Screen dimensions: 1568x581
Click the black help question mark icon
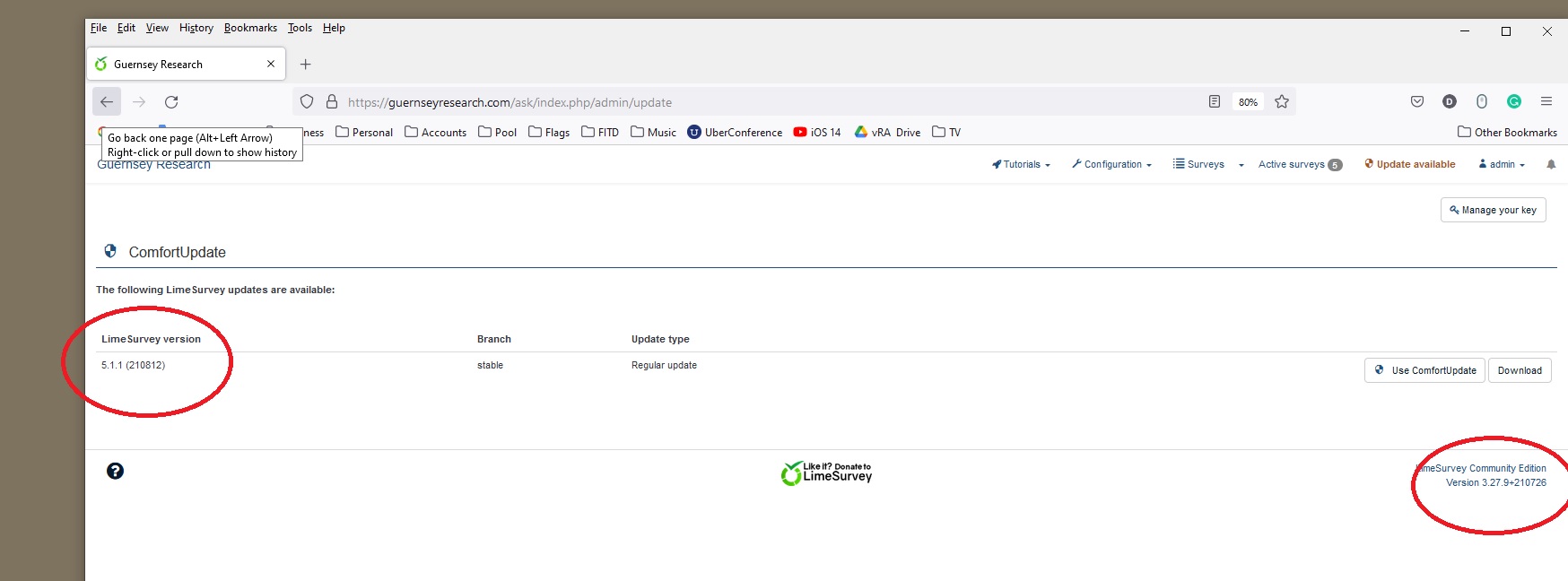(115, 472)
